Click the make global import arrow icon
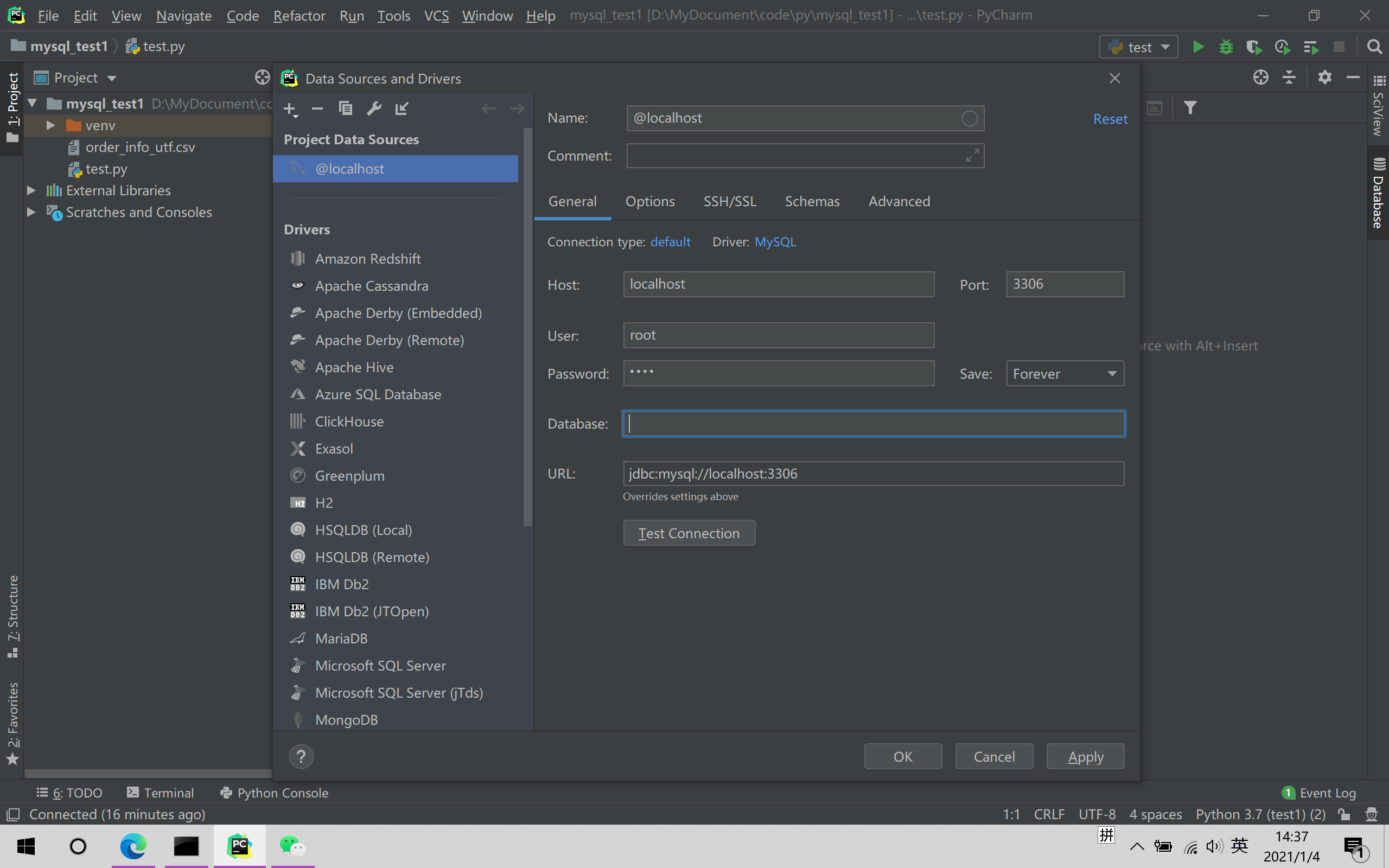This screenshot has width=1389, height=868. pyautogui.click(x=402, y=108)
